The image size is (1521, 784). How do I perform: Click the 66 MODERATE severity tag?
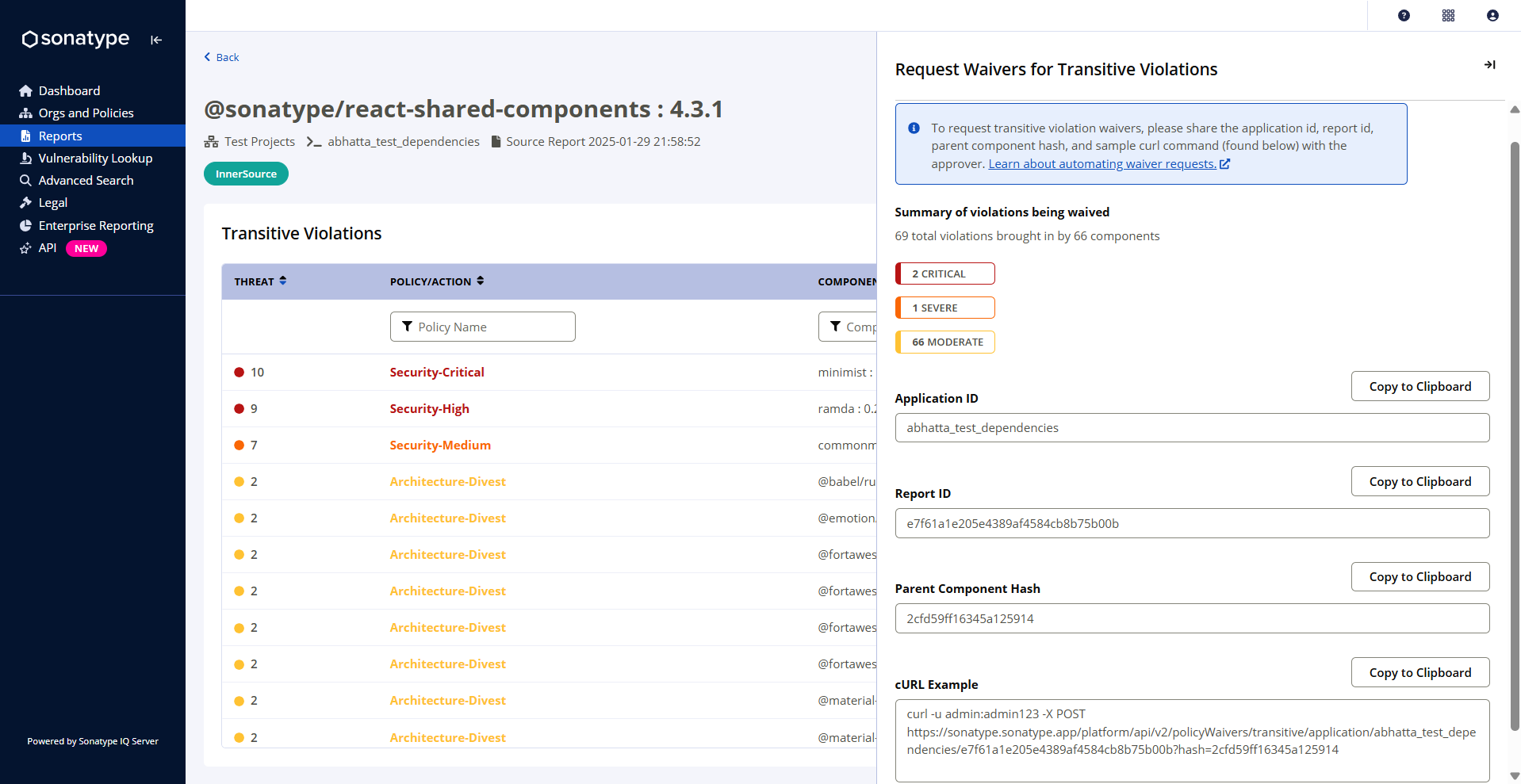pyautogui.click(x=944, y=342)
